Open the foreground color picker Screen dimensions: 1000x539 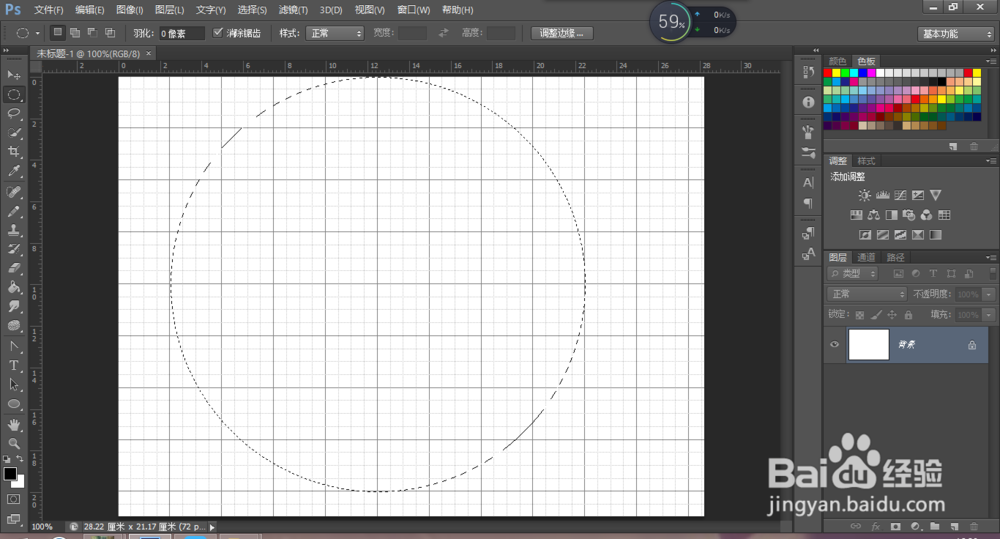click(10, 473)
